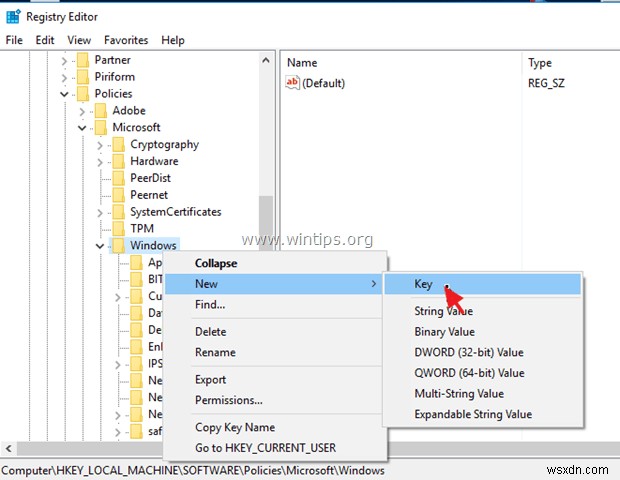Open the View menu
Image resolution: width=620 pixels, height=480 pixels.
pos(79,40)
